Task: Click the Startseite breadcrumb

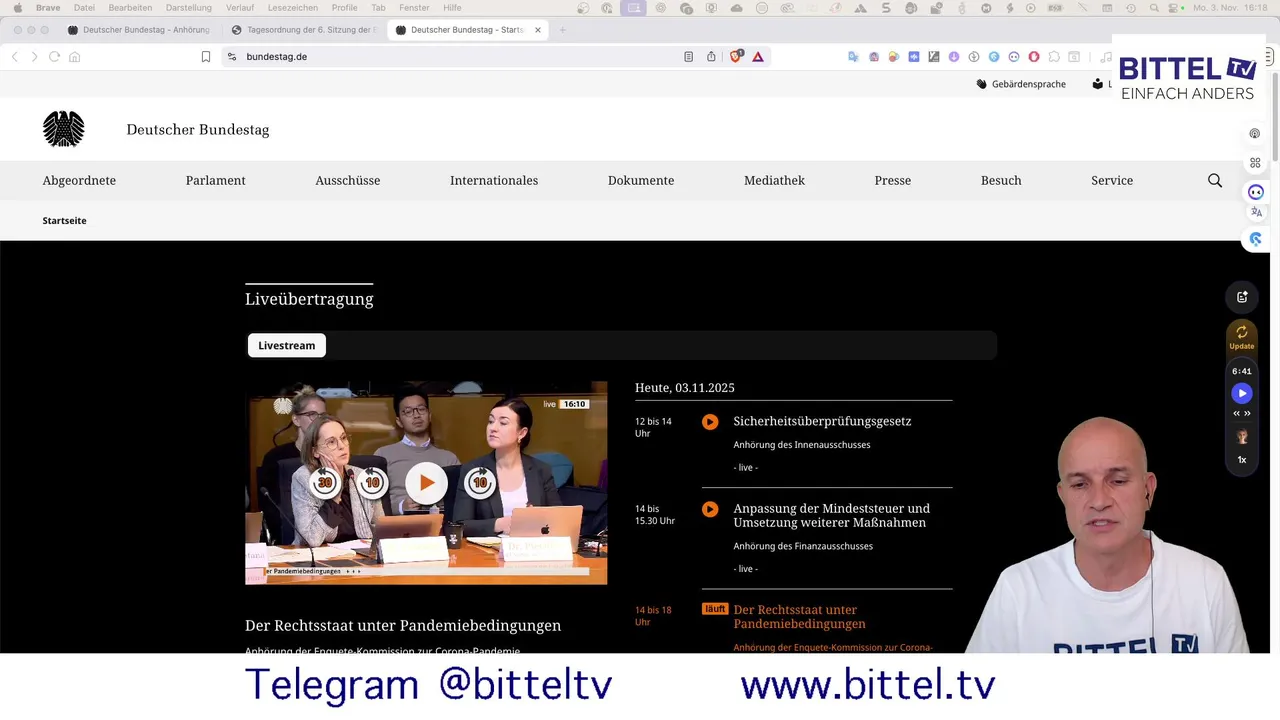Action: pyautogui.click(x=64, y=220)
